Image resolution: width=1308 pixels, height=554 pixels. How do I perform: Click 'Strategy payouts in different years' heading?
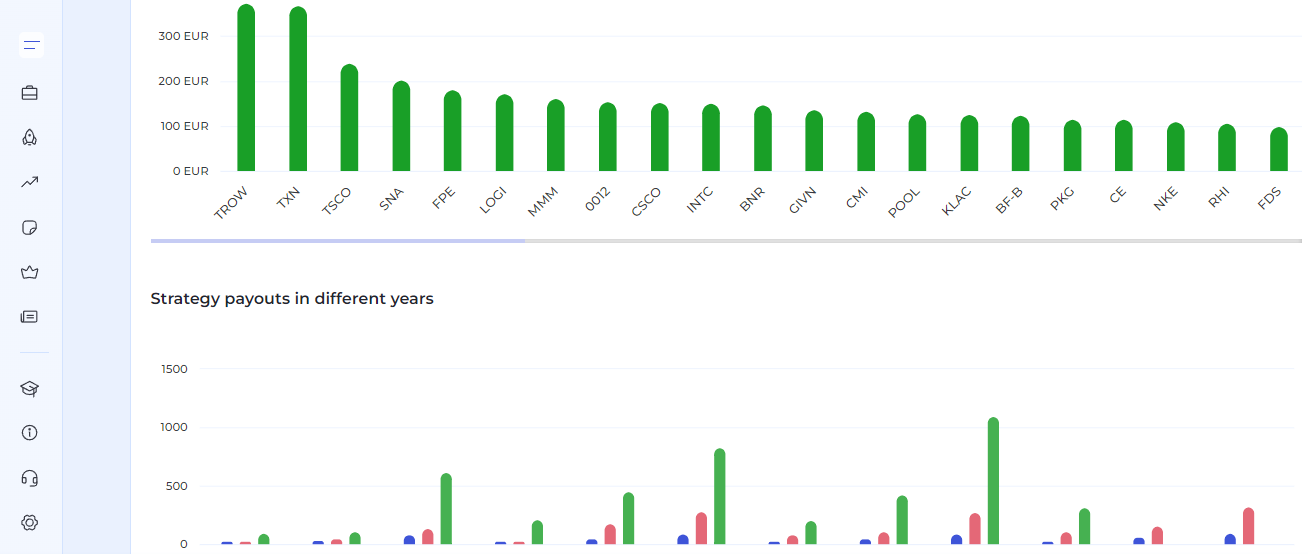[x=292, y=298]
